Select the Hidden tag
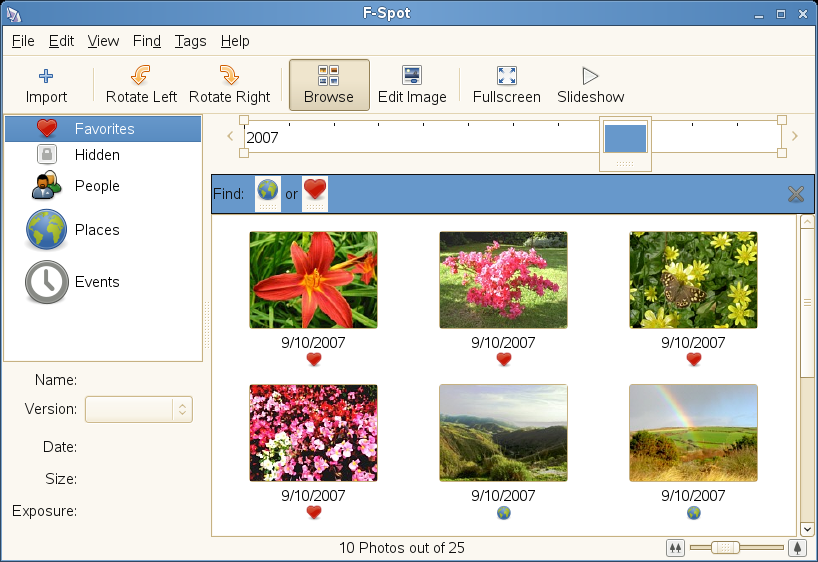The width and height of the screenshot is (818, 562). (103, 154)
